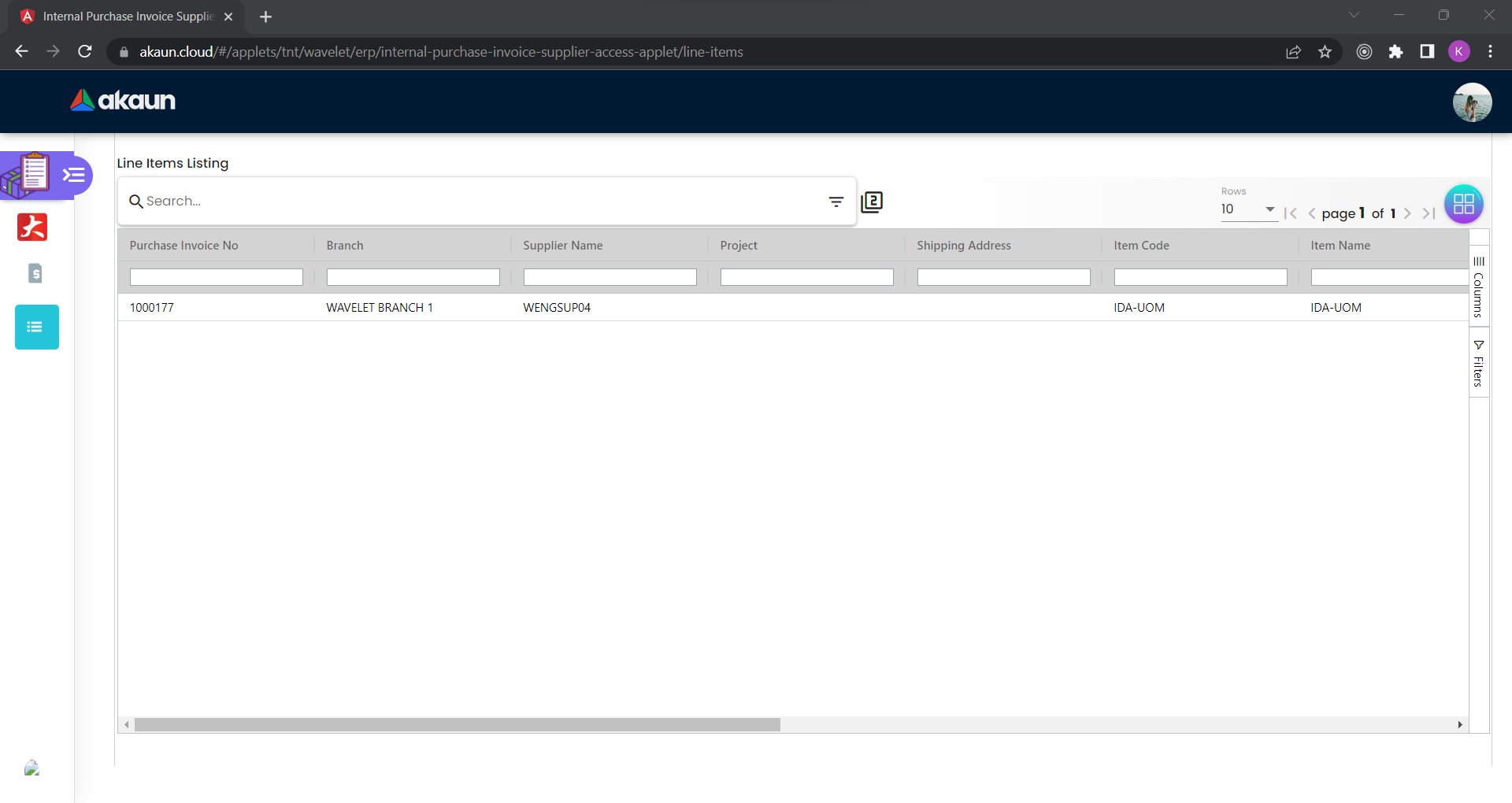Go to last page of listing

[1429, 213]
